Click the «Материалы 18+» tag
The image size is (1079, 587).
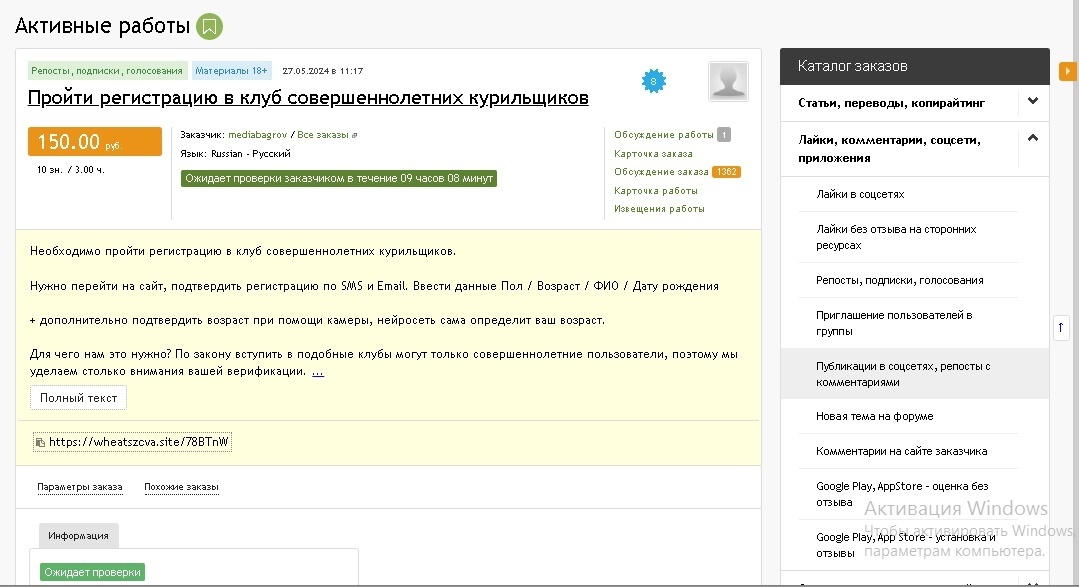pyautogui.click(x=232, y=70)
